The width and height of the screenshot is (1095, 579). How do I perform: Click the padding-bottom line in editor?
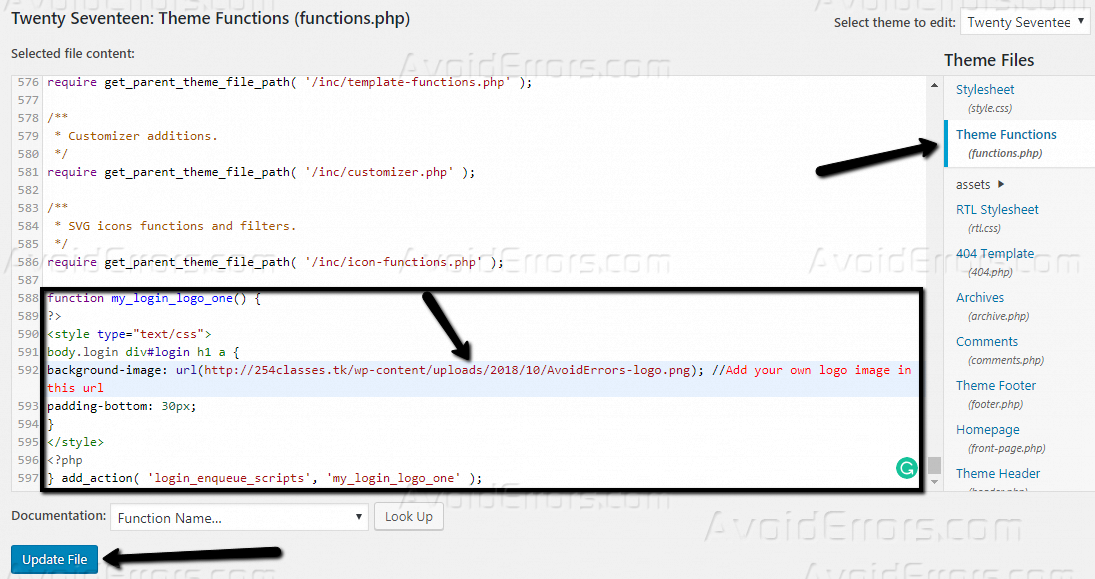pyautogui.click(x=121, y=407)
